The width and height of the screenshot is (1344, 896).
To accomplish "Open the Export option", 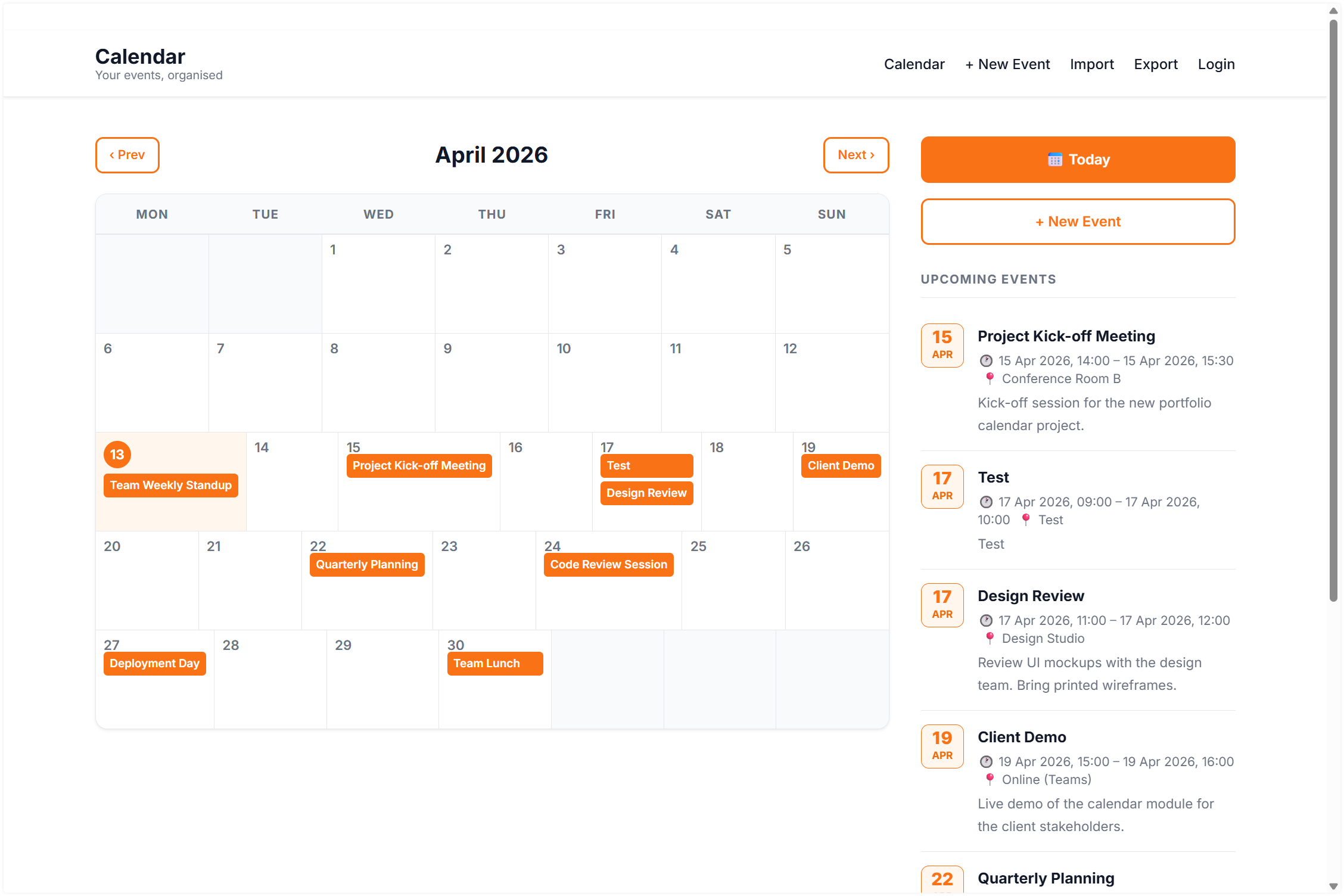I will (1156, 64).
